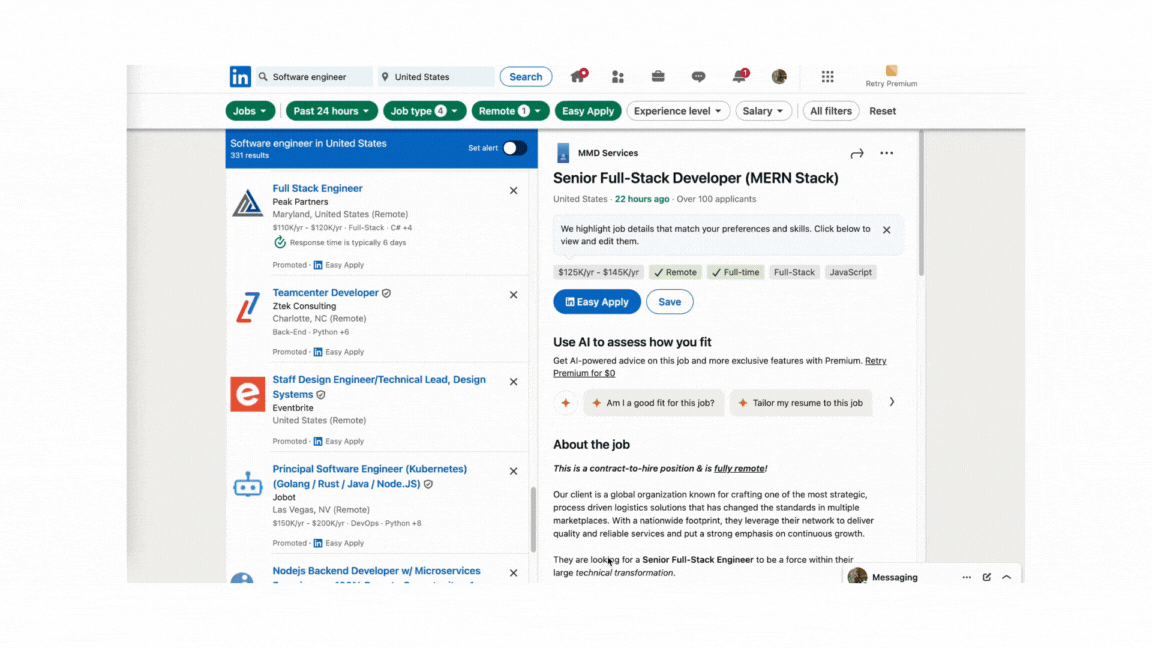Toggle the Set alert switch
This screenshot has width=1152, height=648.
pos(514,148)
